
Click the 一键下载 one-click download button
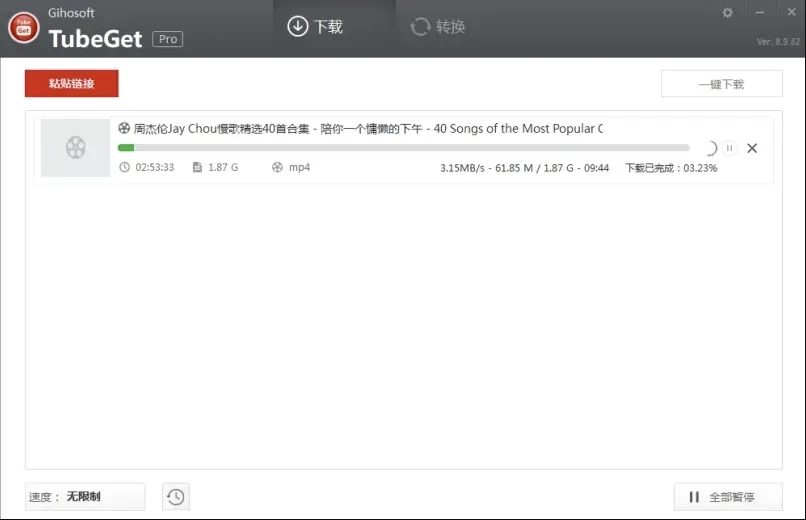[x=721, y=84]
